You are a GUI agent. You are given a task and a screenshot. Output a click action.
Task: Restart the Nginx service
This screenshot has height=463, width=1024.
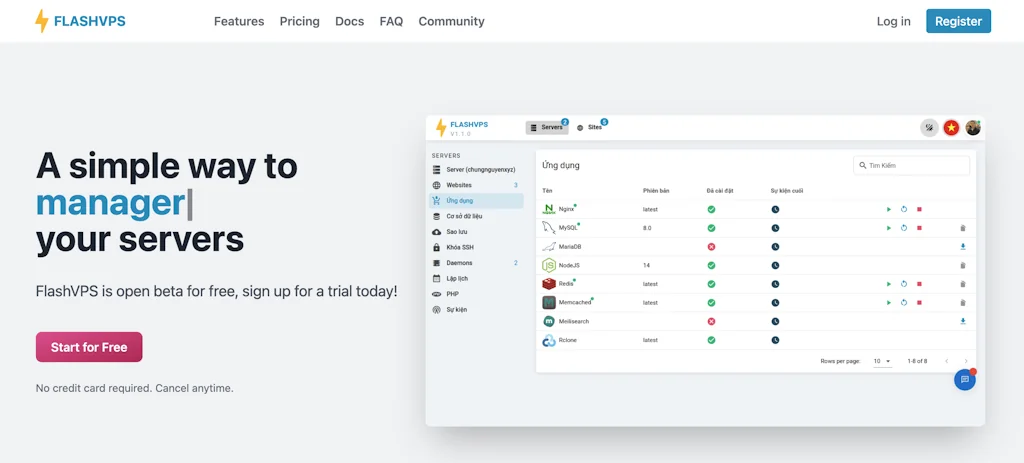point(904,210)
